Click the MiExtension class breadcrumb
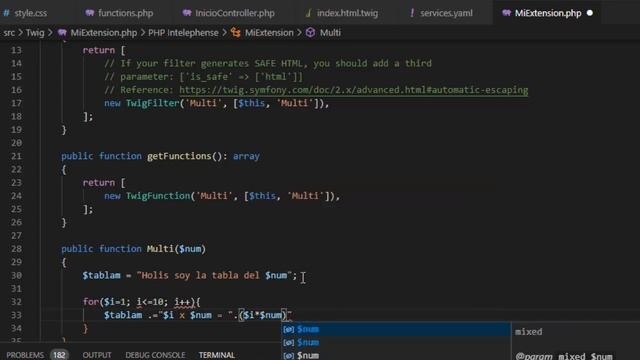Screen dimensions: 640x360 [269, 33]
